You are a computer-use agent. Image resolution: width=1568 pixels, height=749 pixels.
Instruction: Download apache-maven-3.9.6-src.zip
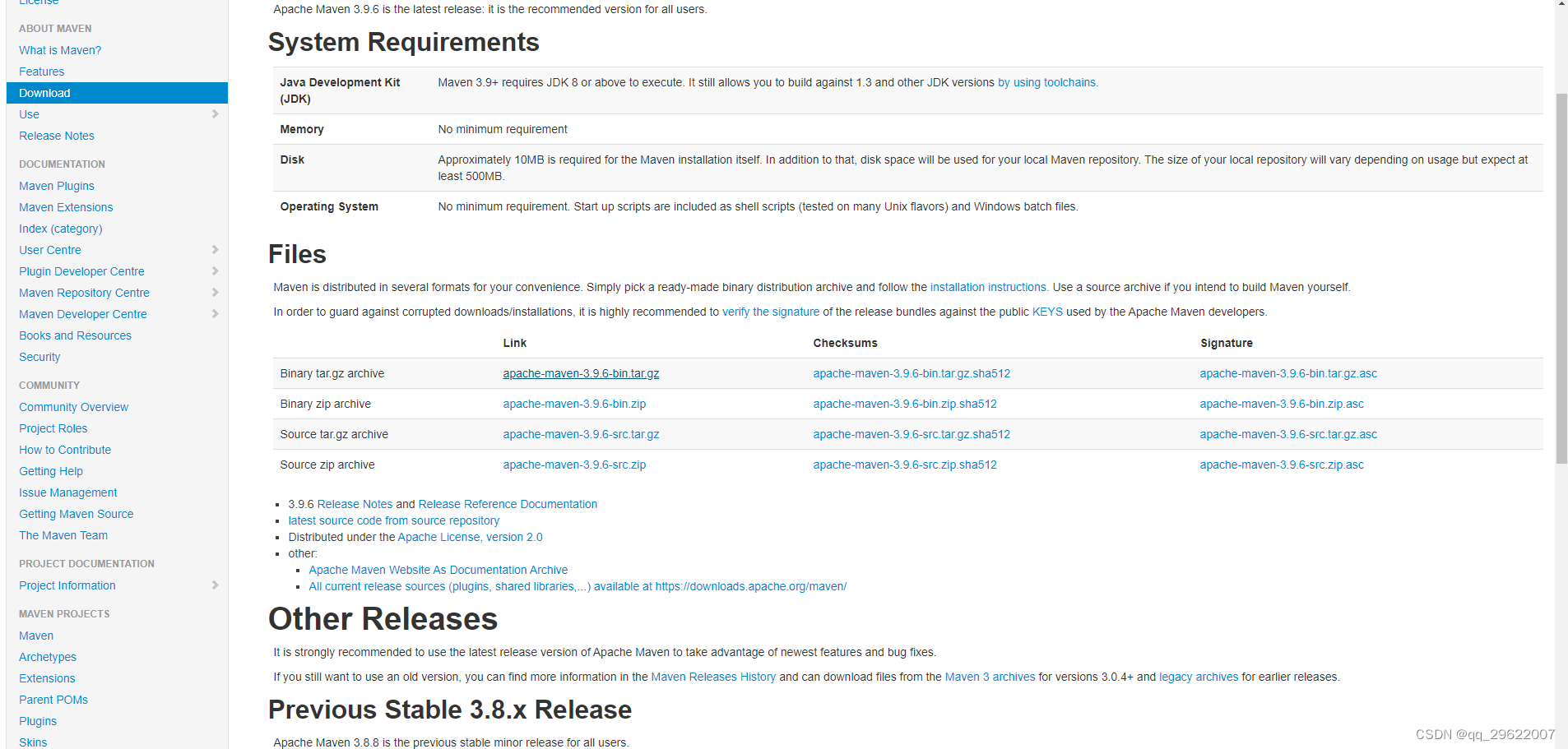click(x=574, y=465)
